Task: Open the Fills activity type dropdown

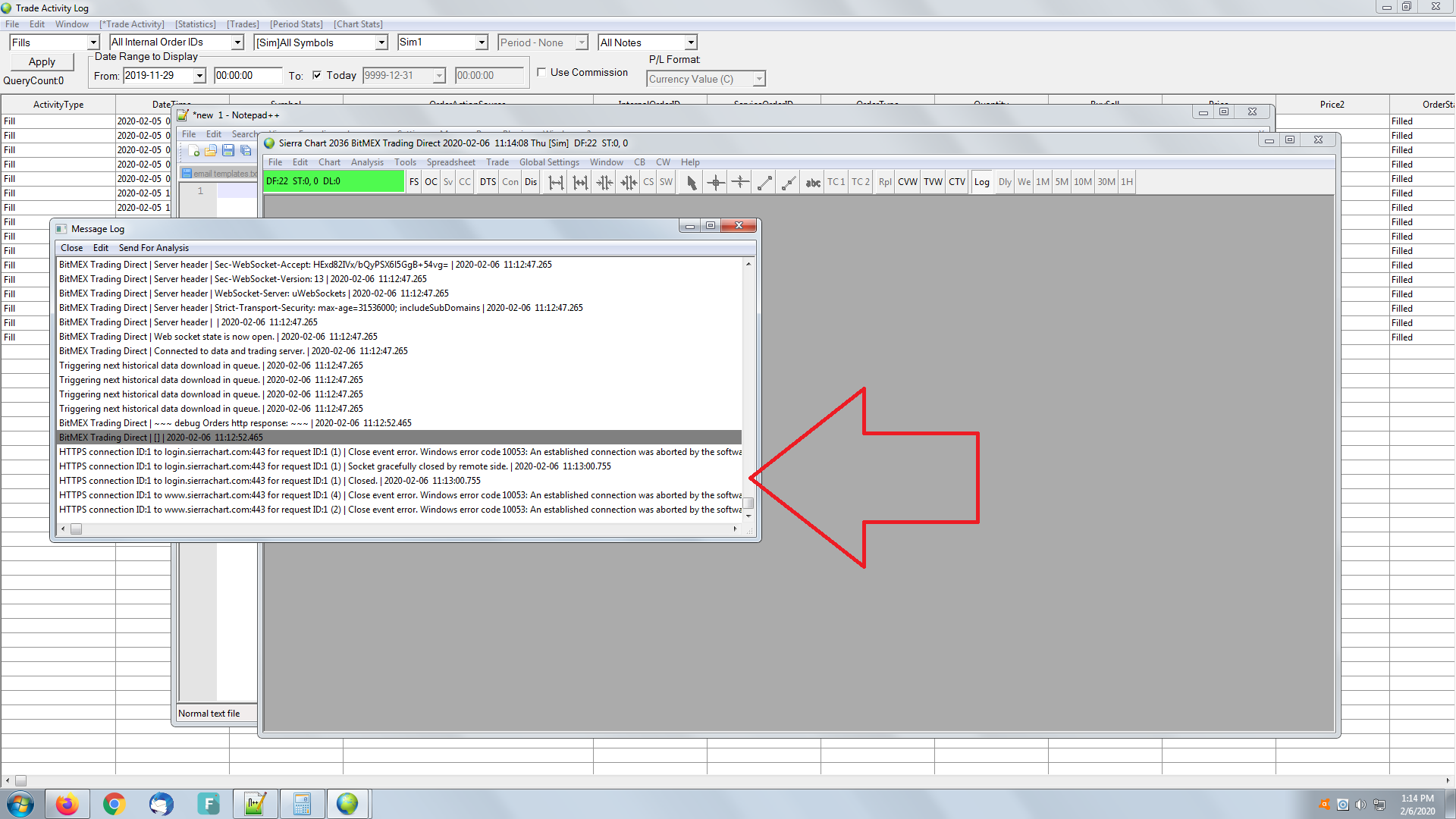Action: [x=93, y=42]
